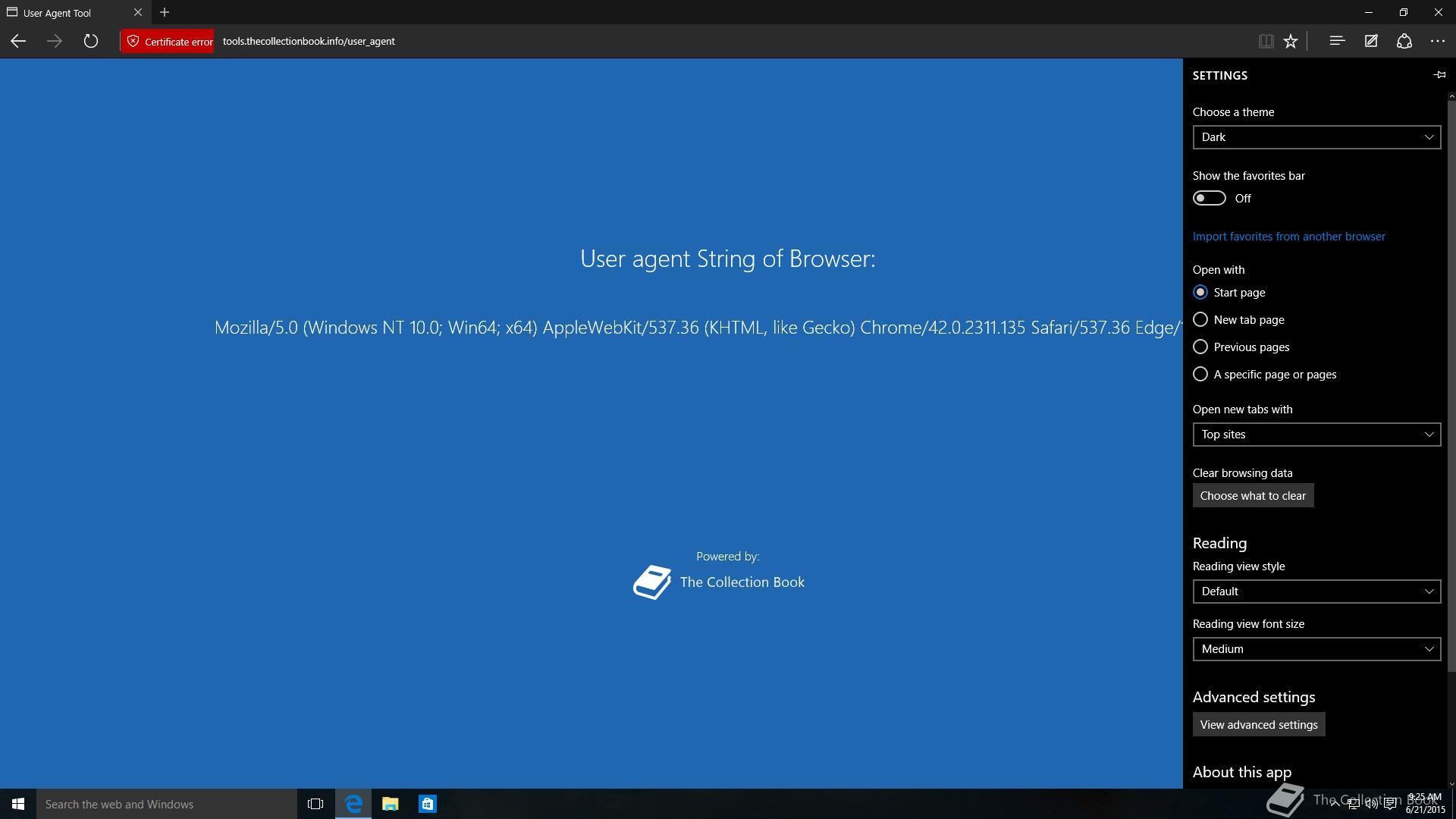Click the About this app heading
This screenshot has width=1456, height=819.
point(1241,772)
